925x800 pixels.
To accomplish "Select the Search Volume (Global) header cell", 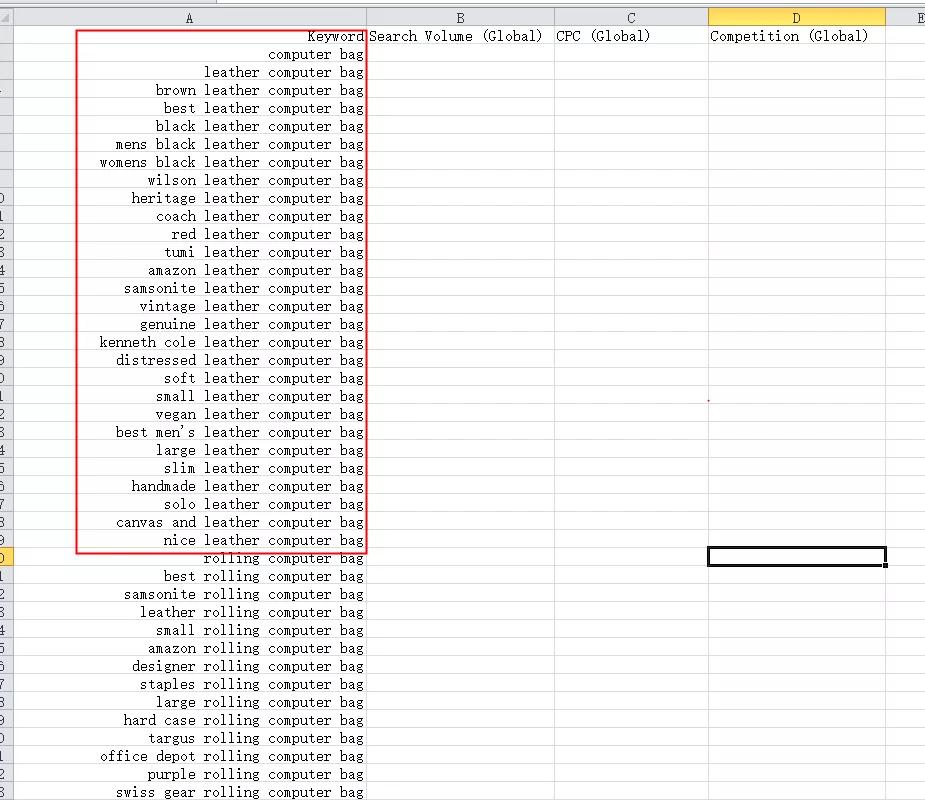I will (460, 36).
